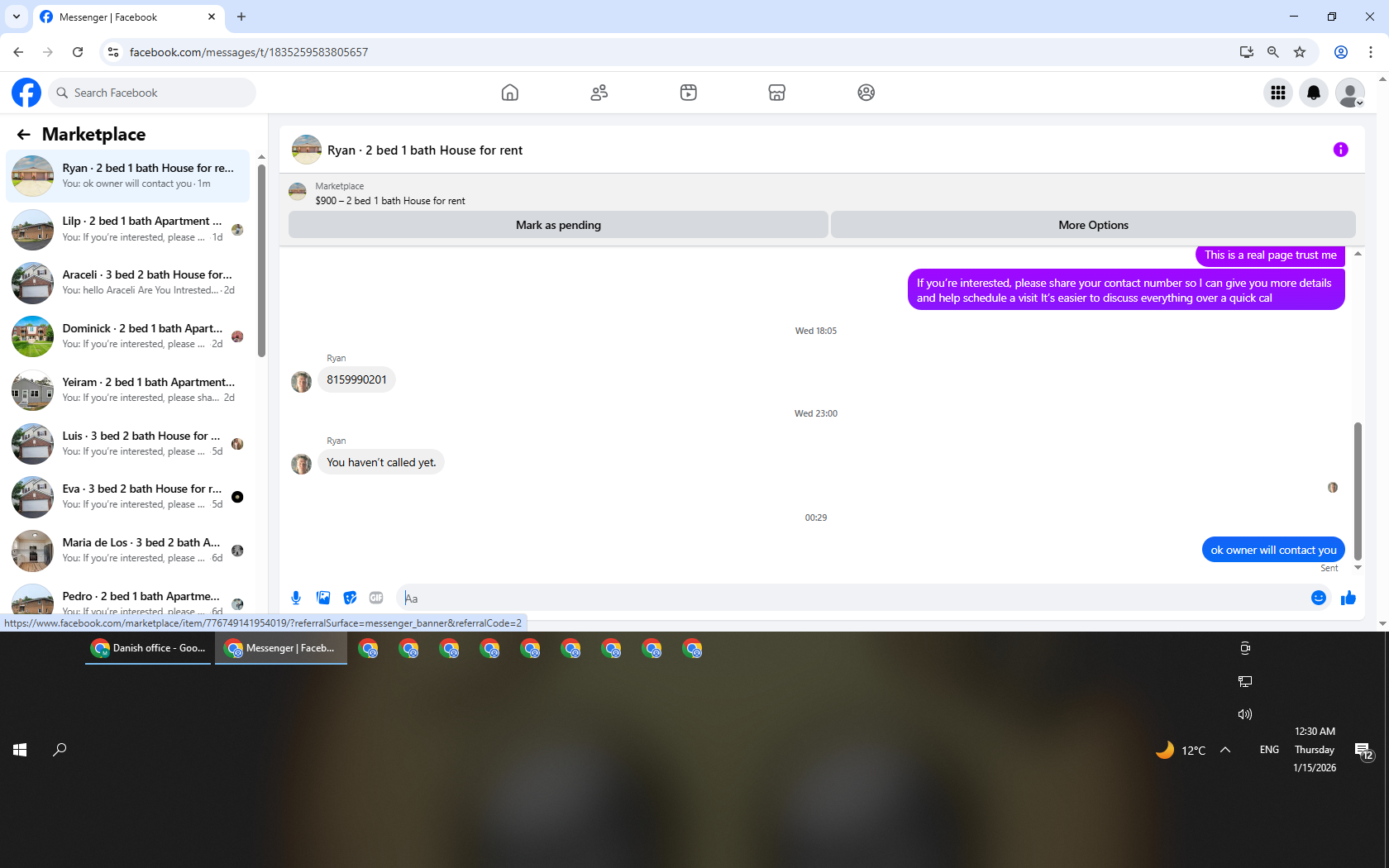Open the $900 – 2 bed 1 bath listing link
The height and width of the screenshot is (868, 1389).
tap(389, 201)
